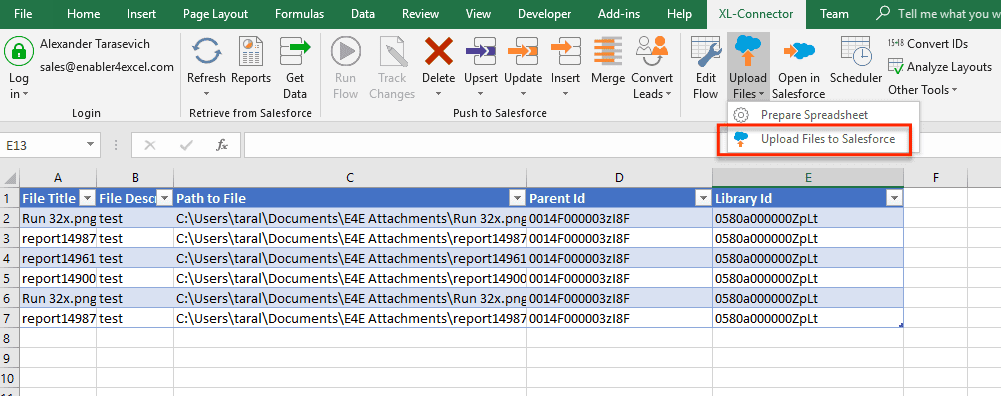Click the Tell me what you want search icon
Screen dimensions: 1001x396
884,13
